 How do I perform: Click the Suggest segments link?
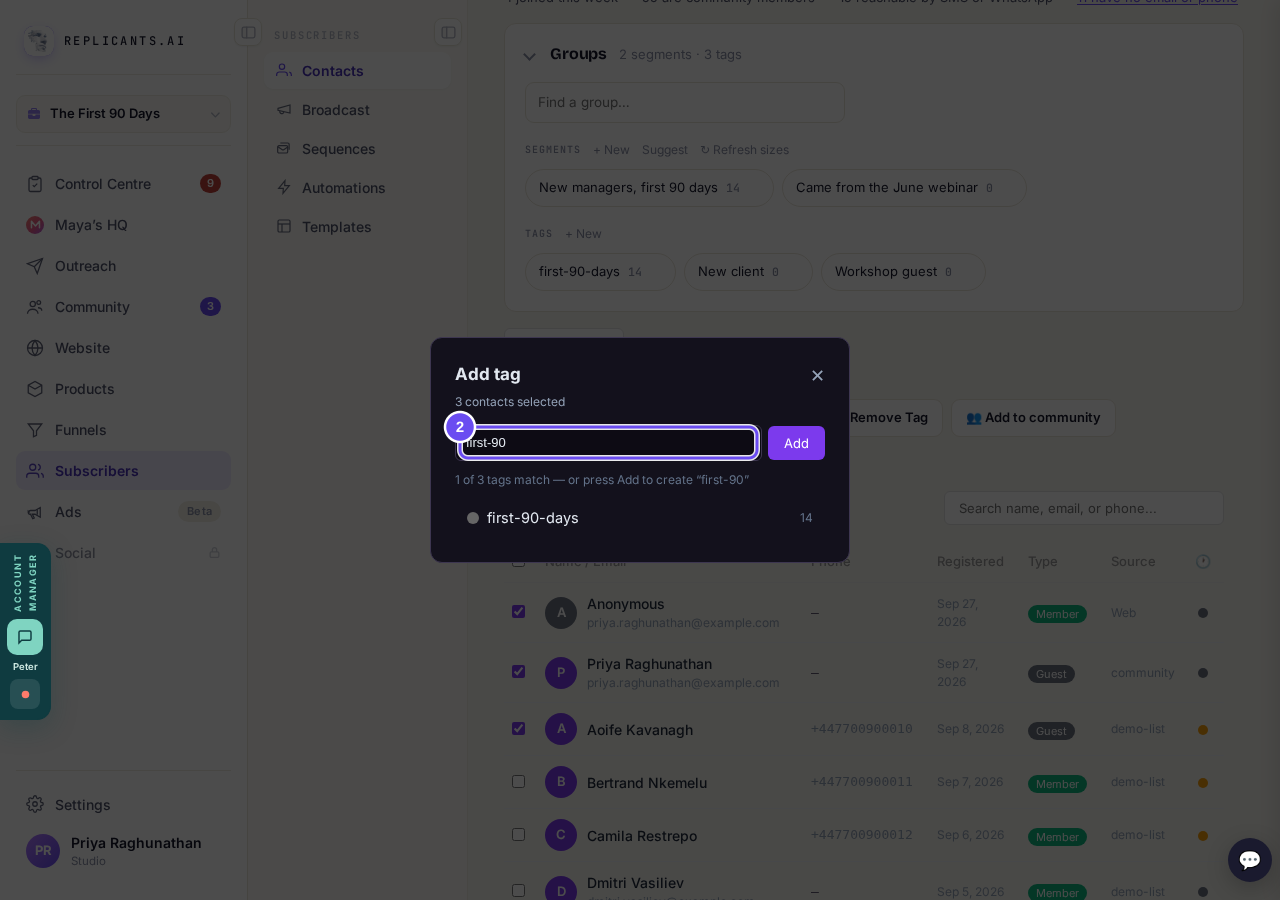pyautogui.click(x=665, y=150)
